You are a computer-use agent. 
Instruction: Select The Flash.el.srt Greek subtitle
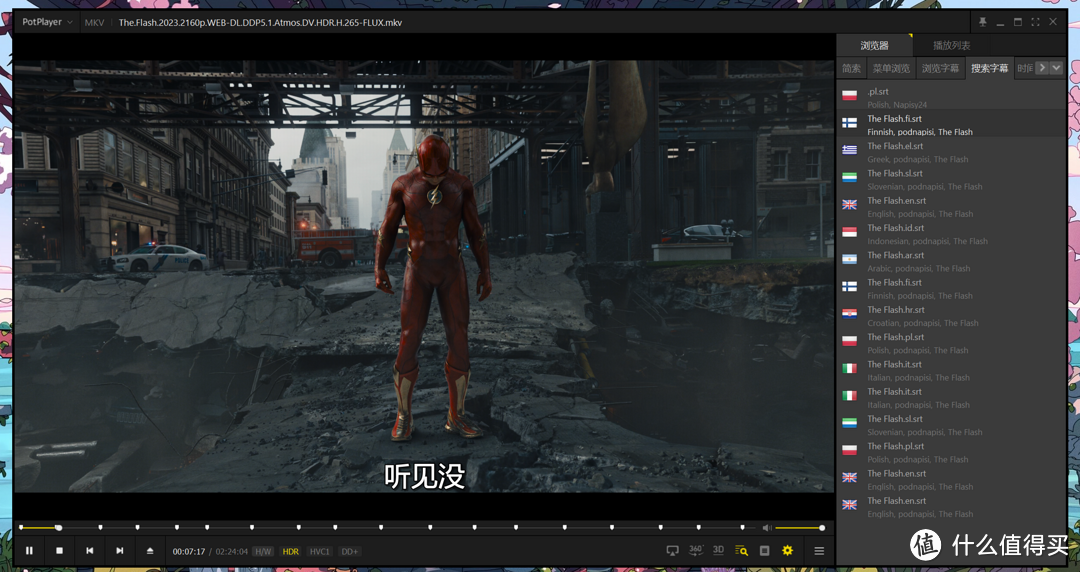pos(951,152)
